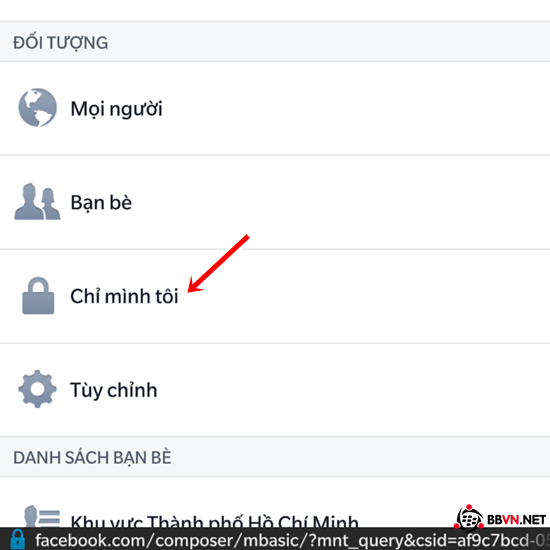Click the red arrow annotation
The width and height of the screenshot is (550, 550).
(218, 263)
